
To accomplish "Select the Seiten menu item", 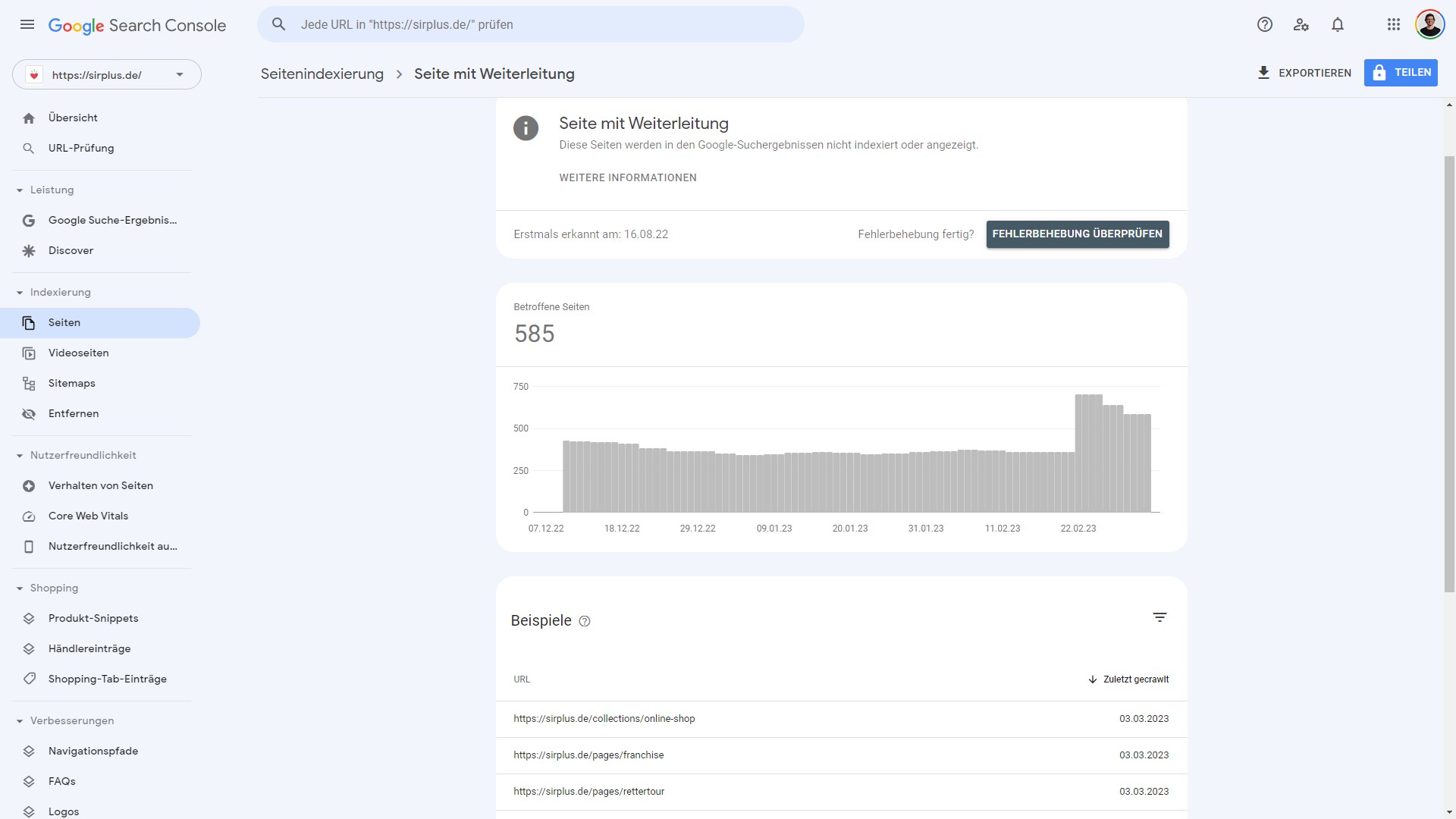I will coord(100,323).
